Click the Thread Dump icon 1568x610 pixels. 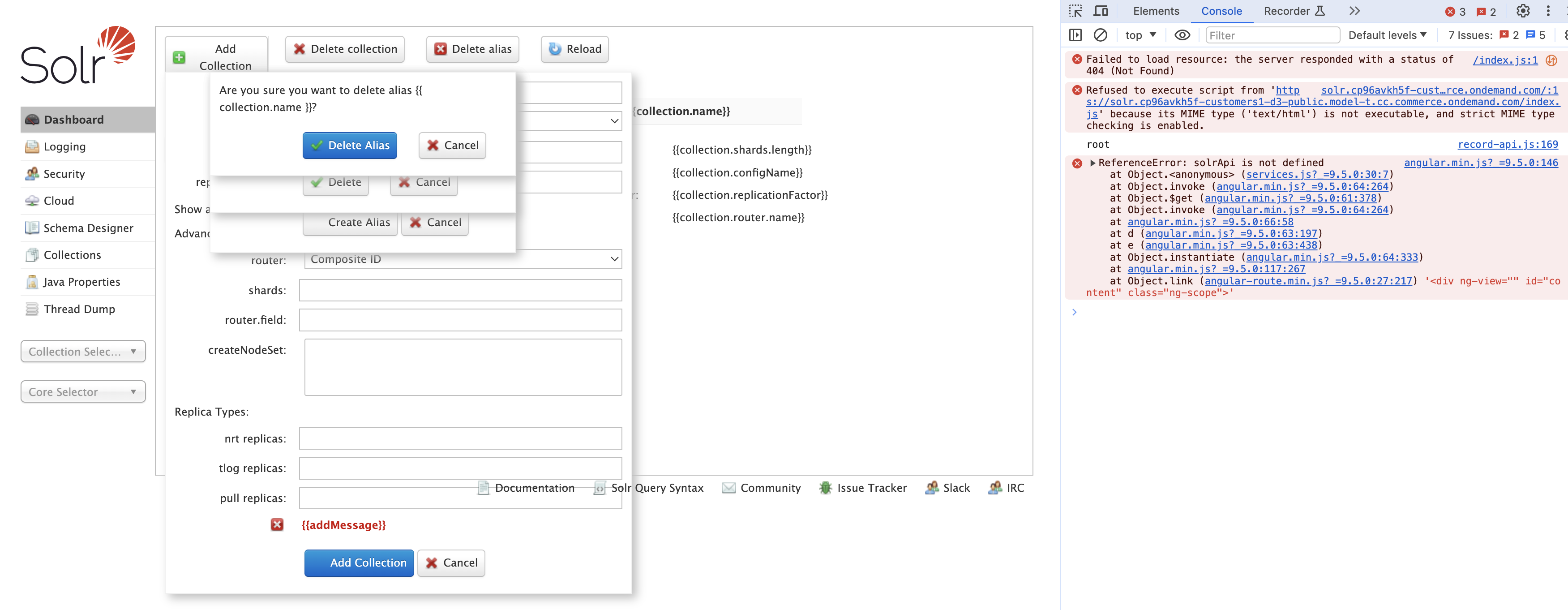click(32, 309)
